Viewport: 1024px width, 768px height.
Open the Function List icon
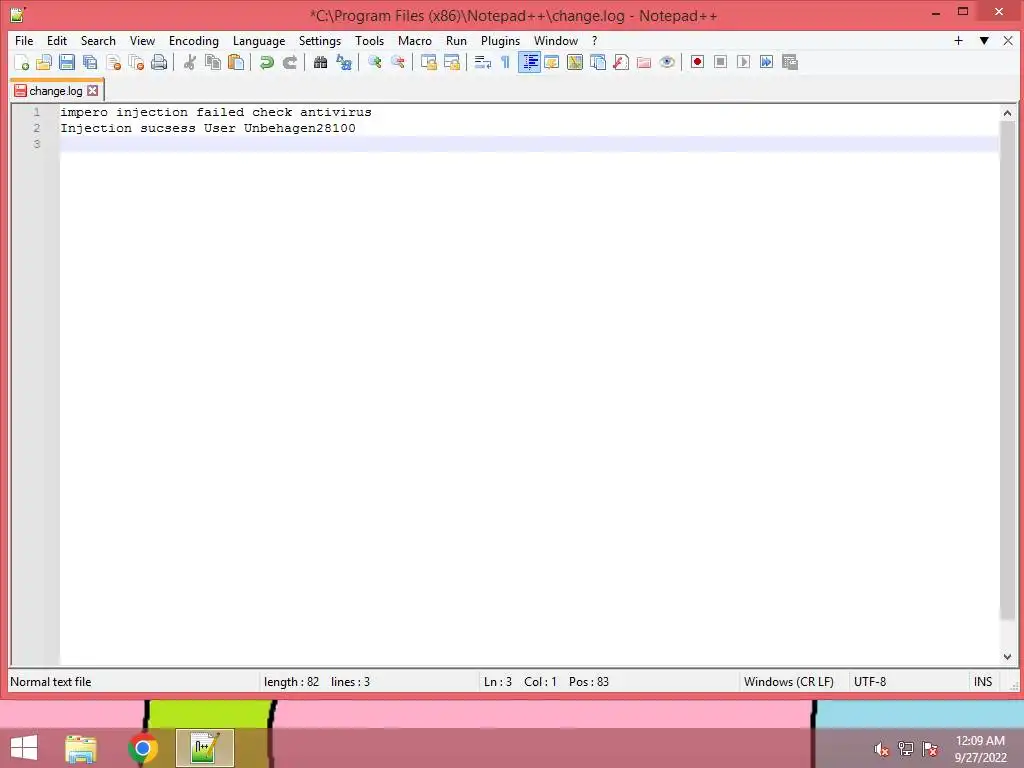click(x=621, y=62)
